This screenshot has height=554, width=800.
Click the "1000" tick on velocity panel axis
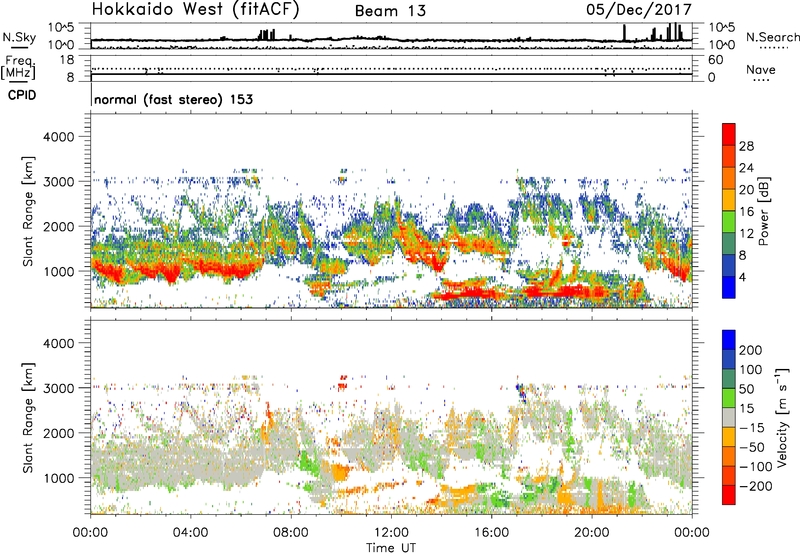(x=58, y=478)
